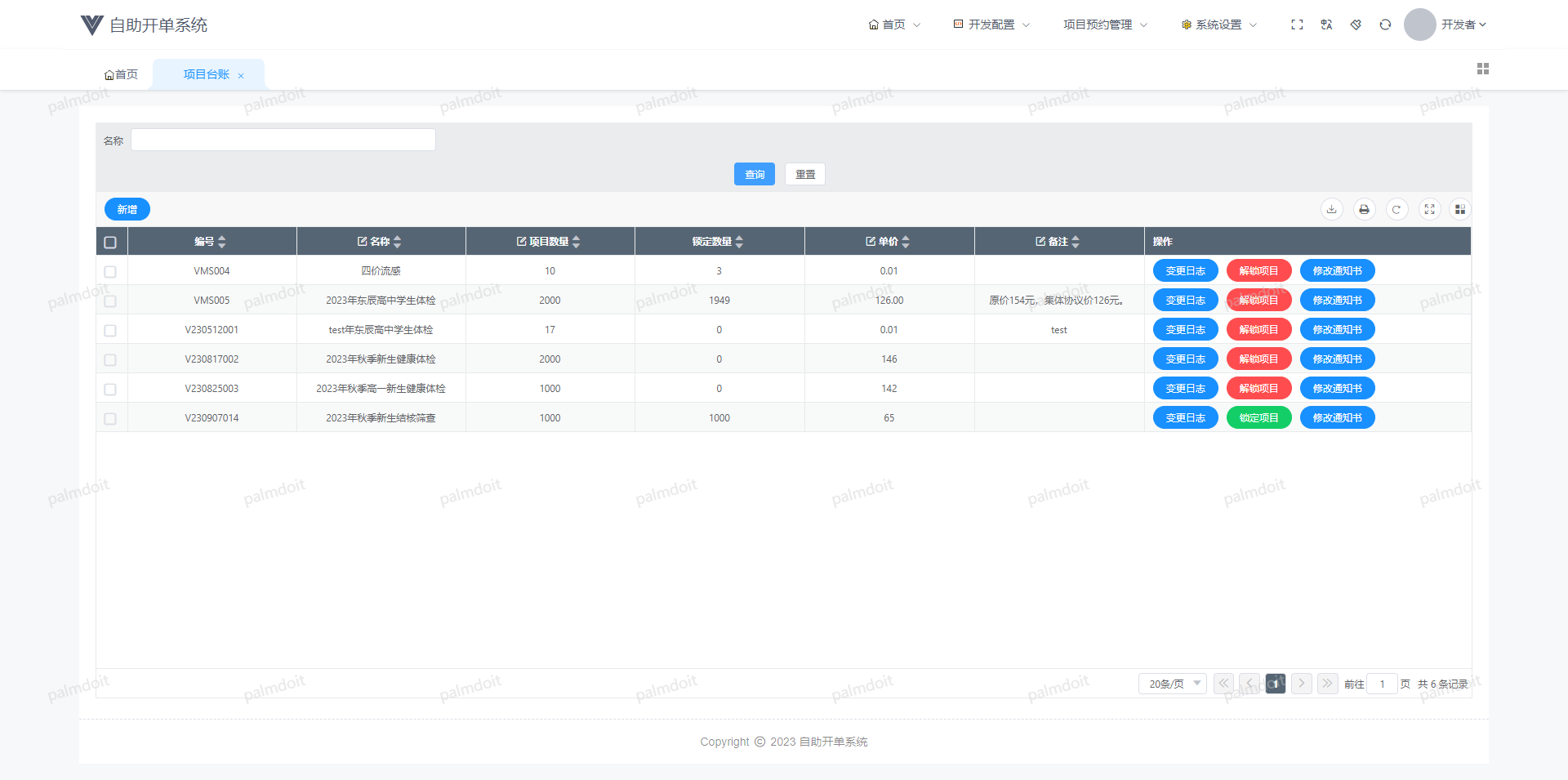The height and width of the screenshot is (780, 1568).
Task: Select current page number 1
Action: 1276,684
